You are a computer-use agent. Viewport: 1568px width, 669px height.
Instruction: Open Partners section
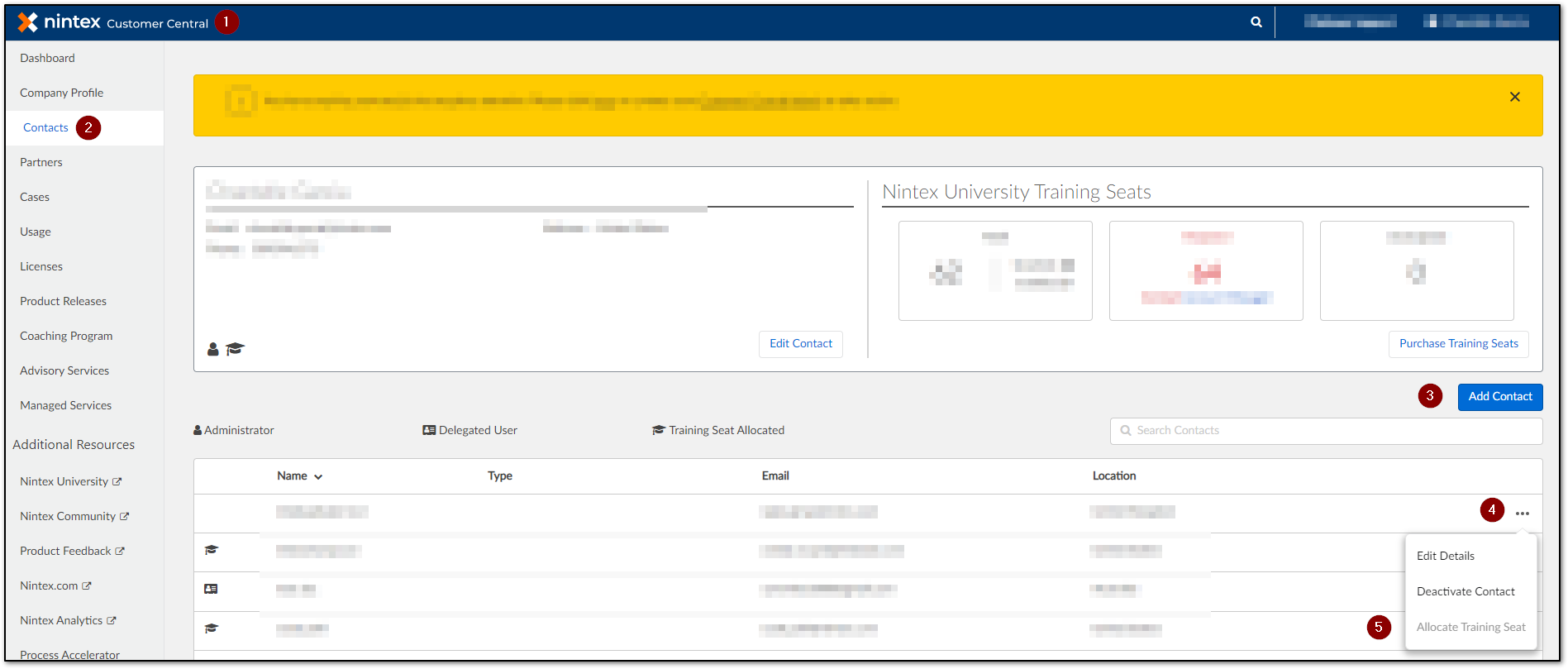pos(41,162)
